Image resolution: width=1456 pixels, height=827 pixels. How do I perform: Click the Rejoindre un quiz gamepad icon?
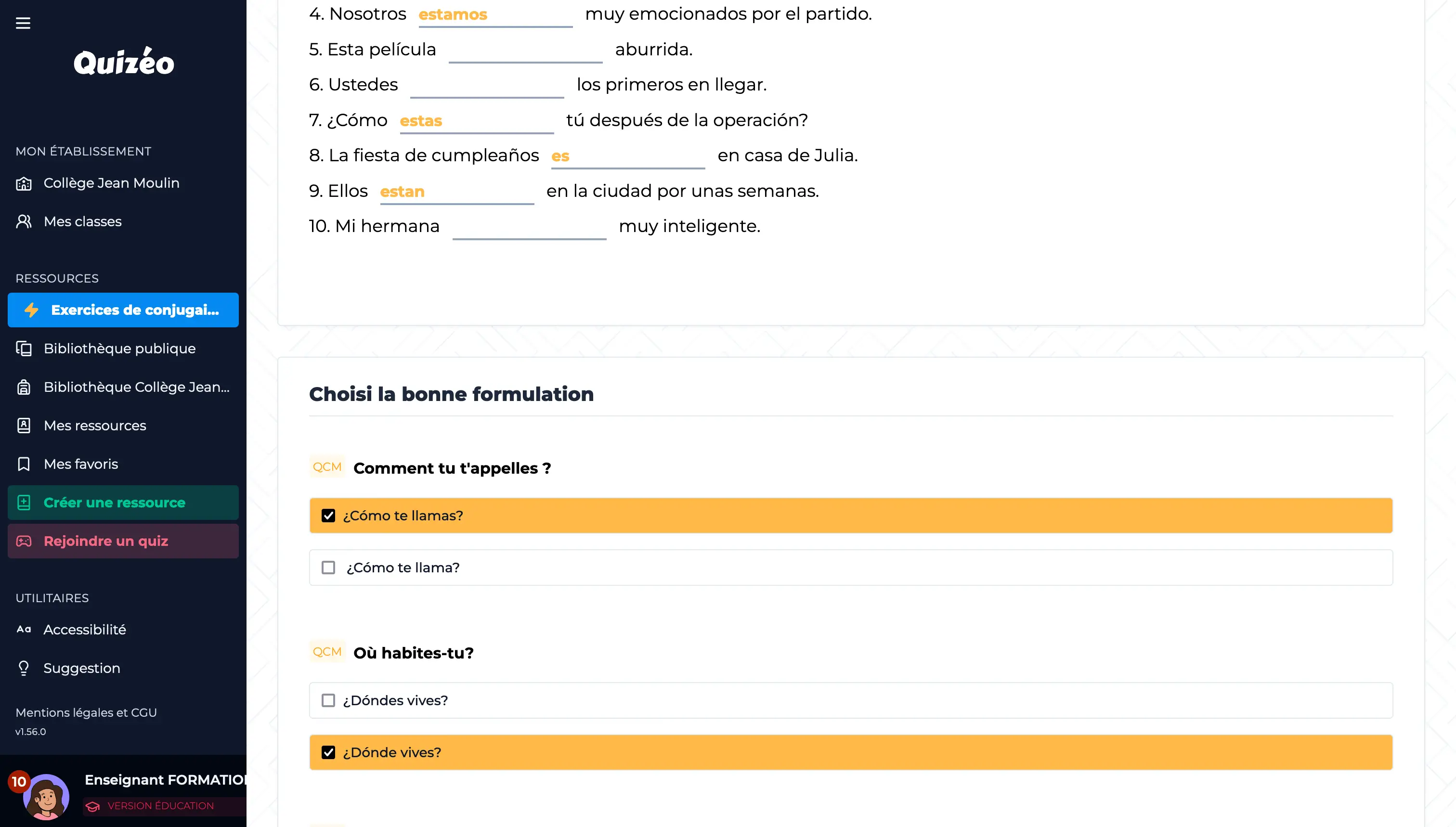24,541
